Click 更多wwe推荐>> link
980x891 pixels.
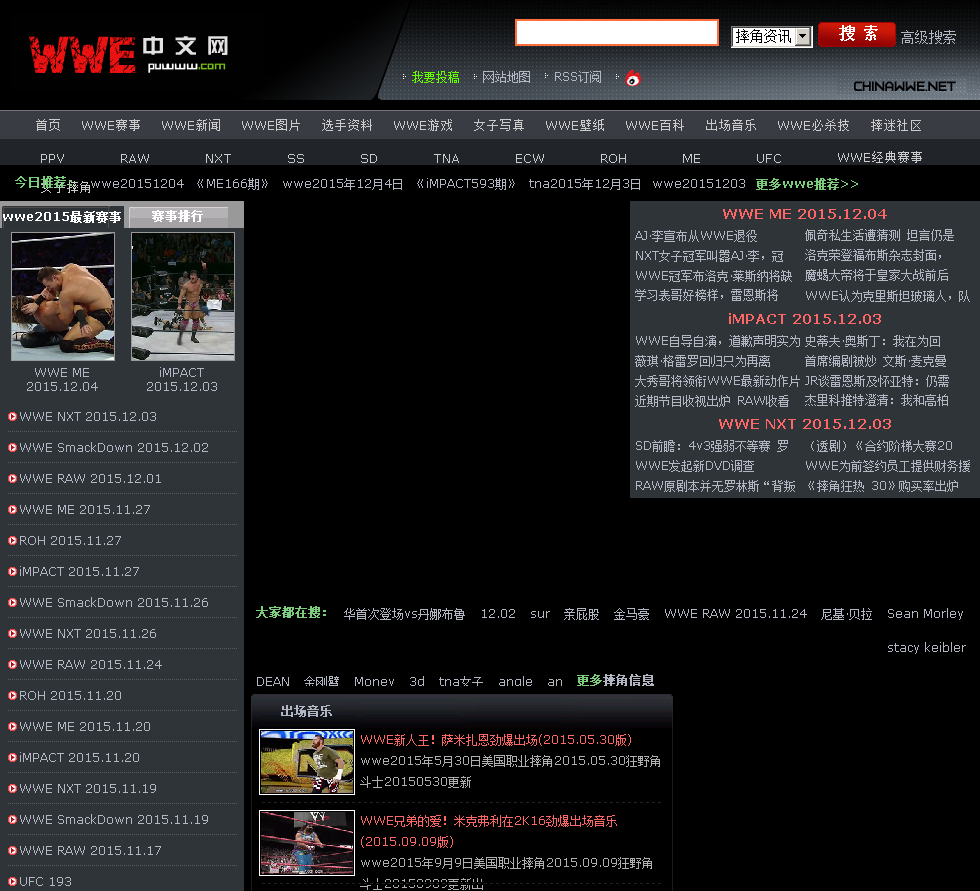[807, 184]
